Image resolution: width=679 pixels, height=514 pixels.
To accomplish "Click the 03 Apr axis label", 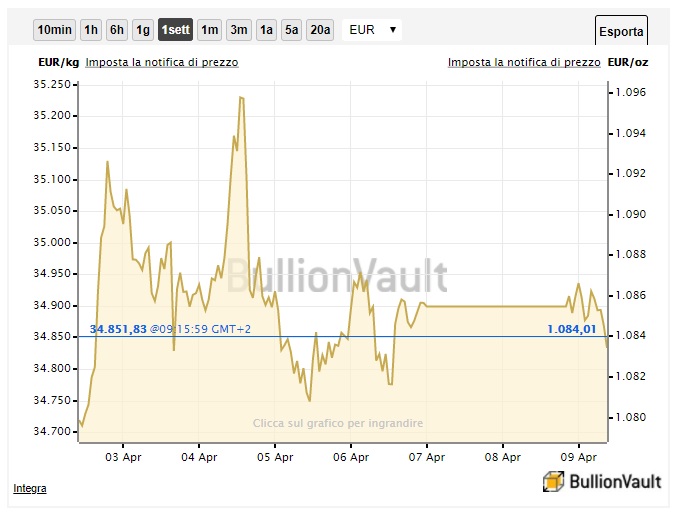I will coord(123,457).
